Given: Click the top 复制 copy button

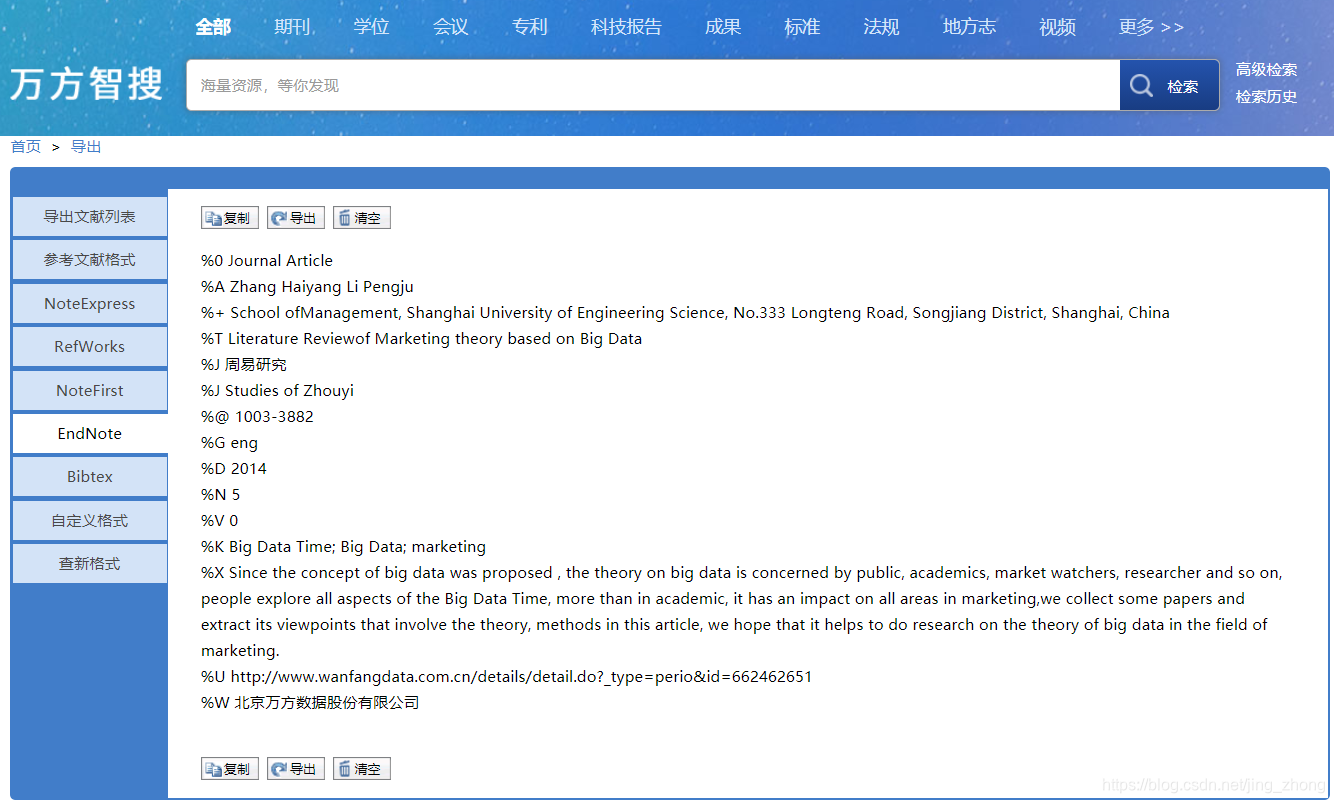Looking at the screenshot, I should (x=230, y=218).
